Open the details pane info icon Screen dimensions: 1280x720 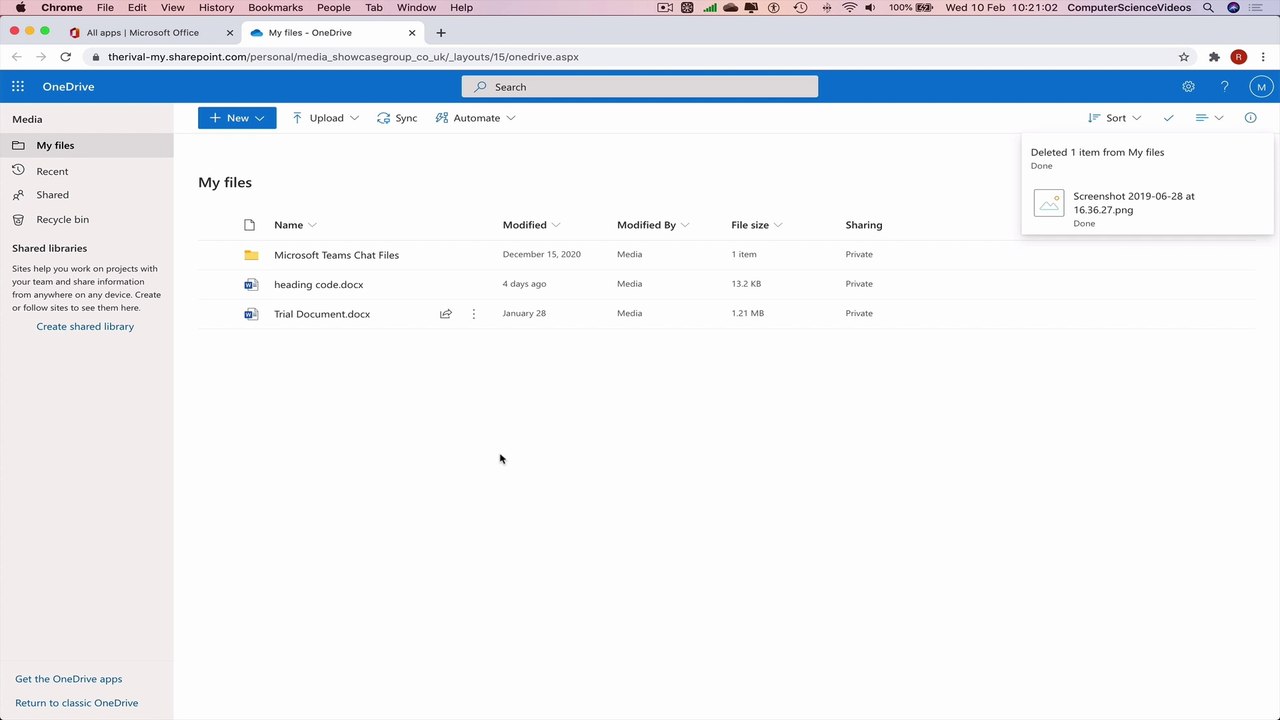point(1250,118)
